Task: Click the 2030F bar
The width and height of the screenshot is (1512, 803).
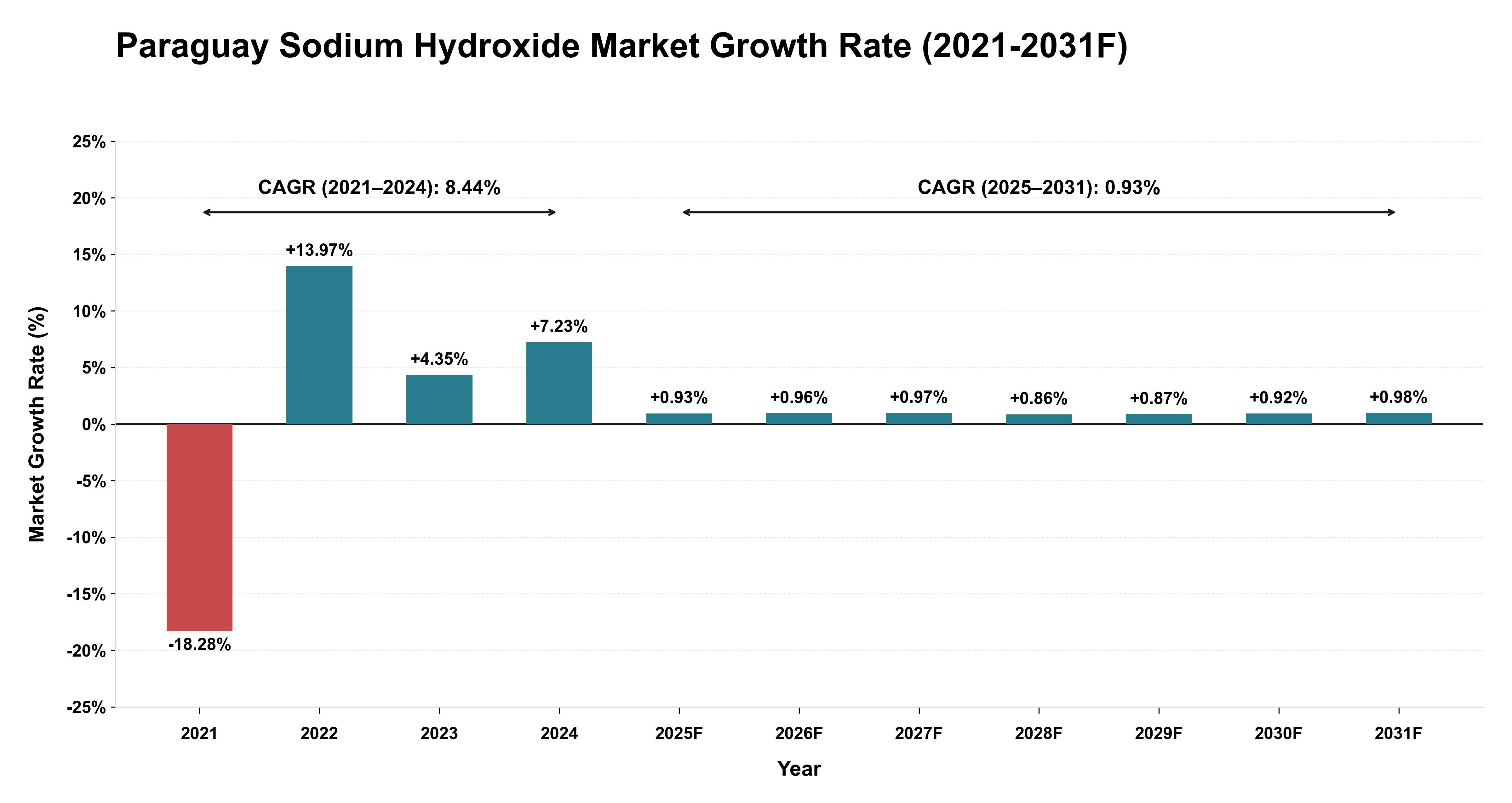Action: [x=1279, y=419]
